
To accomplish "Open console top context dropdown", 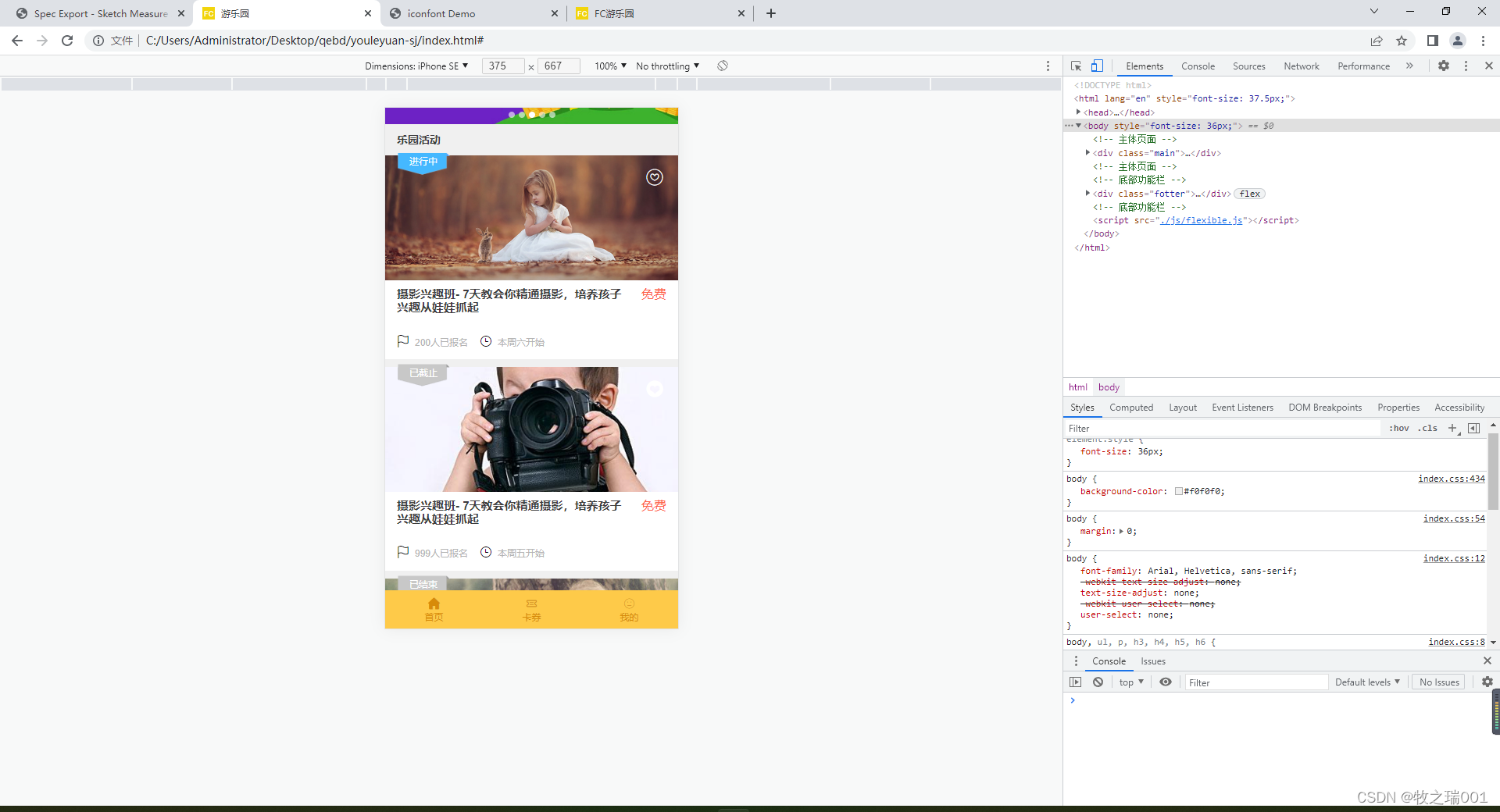I will [x=1130, y=682].
